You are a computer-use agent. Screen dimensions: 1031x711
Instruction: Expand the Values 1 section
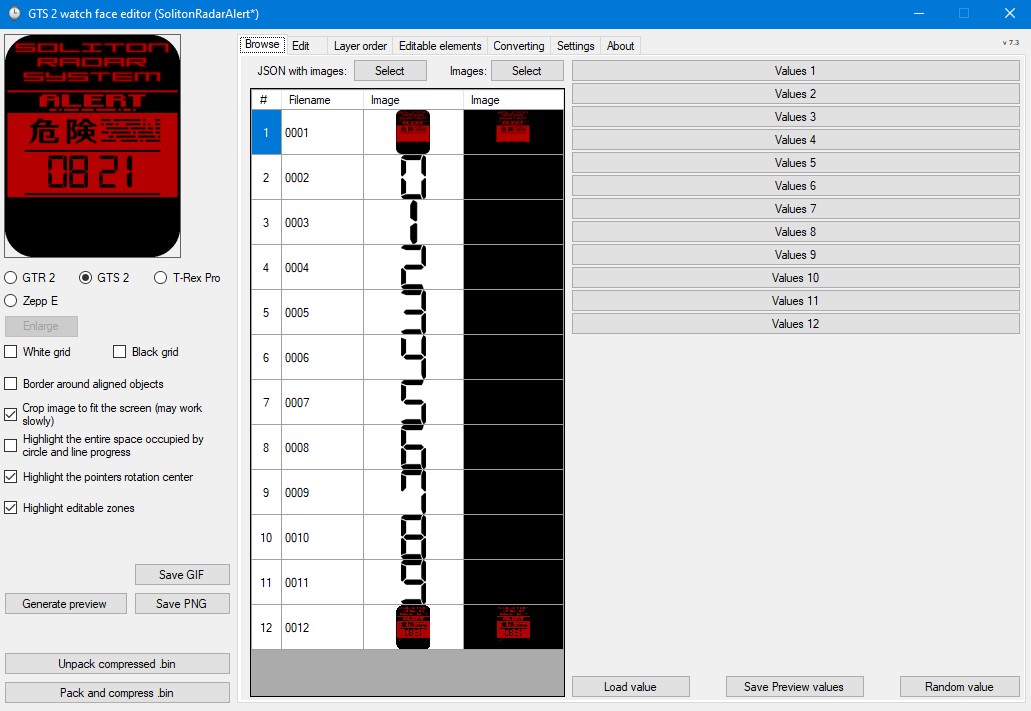click(796, 70)
